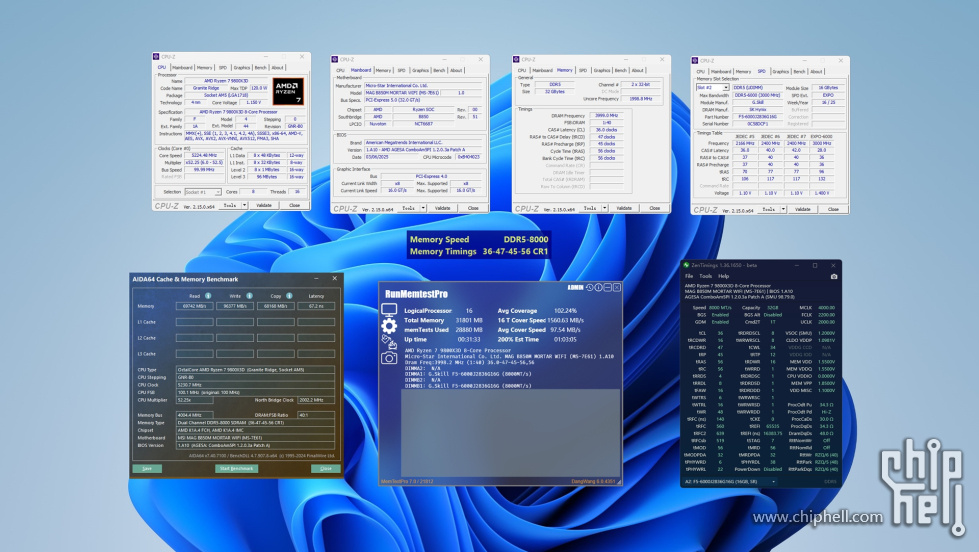This screenshot has width=979, height=552.
Task: Click AIDA64 Memory Read value field
Action: 194,306
